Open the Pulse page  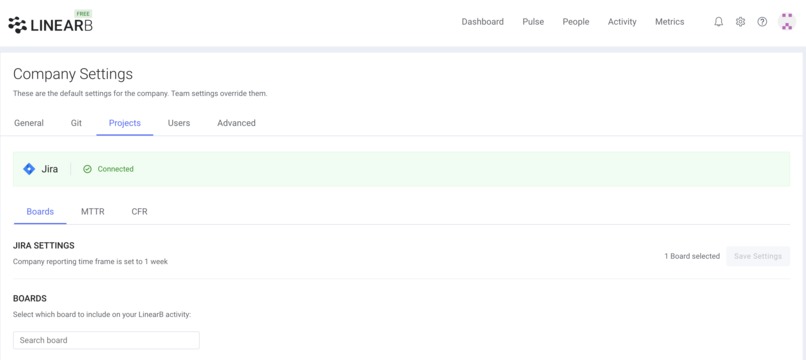[x=533, y=22]
